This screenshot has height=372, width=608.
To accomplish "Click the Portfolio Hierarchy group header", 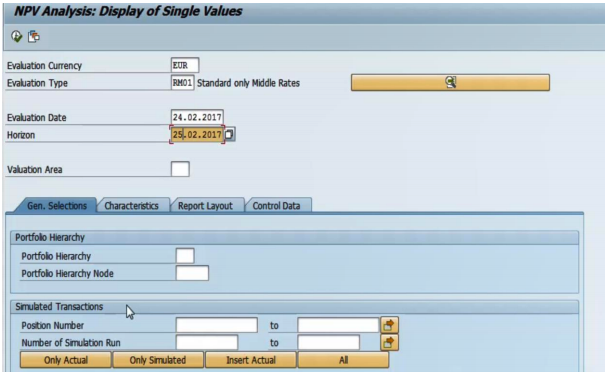I will point(50,237).
